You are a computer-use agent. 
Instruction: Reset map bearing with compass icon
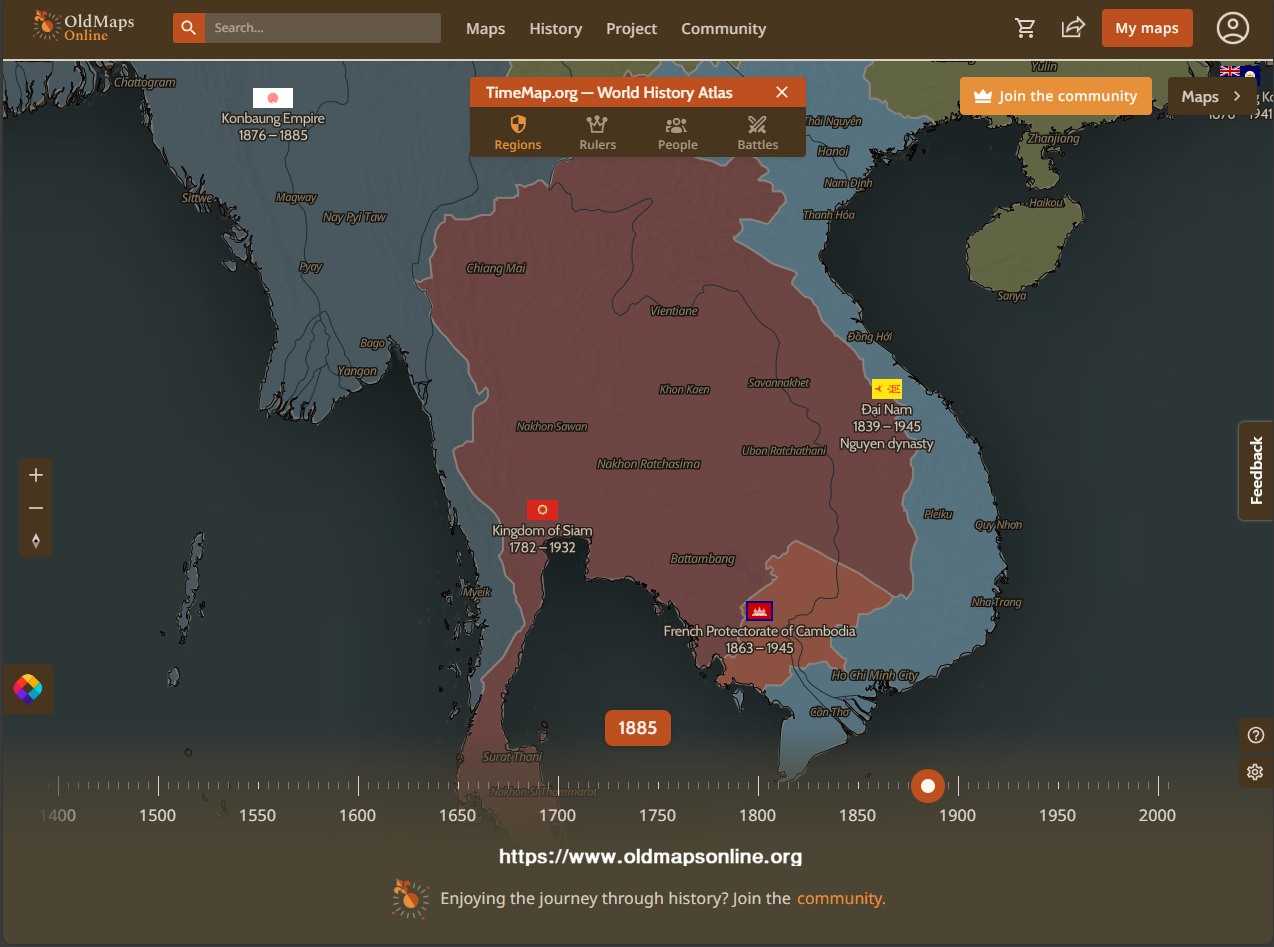(36, 541)
